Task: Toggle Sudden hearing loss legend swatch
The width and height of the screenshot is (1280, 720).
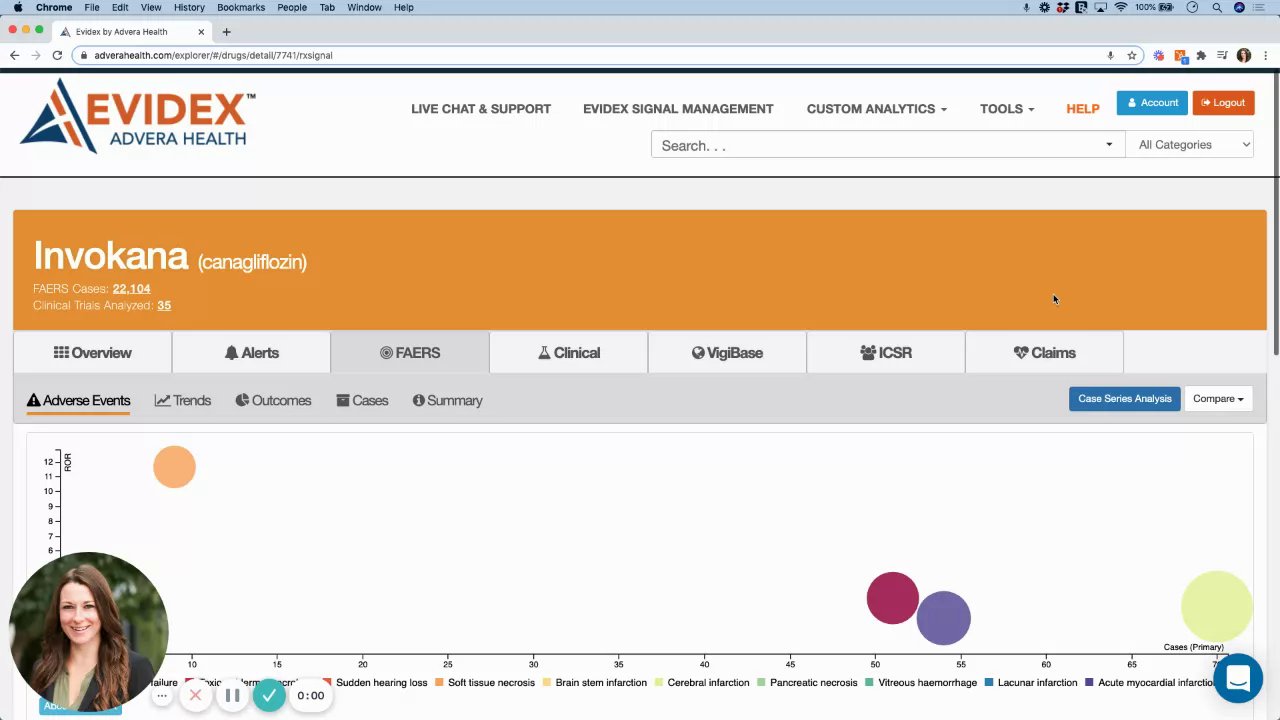Action: point(328,682)
